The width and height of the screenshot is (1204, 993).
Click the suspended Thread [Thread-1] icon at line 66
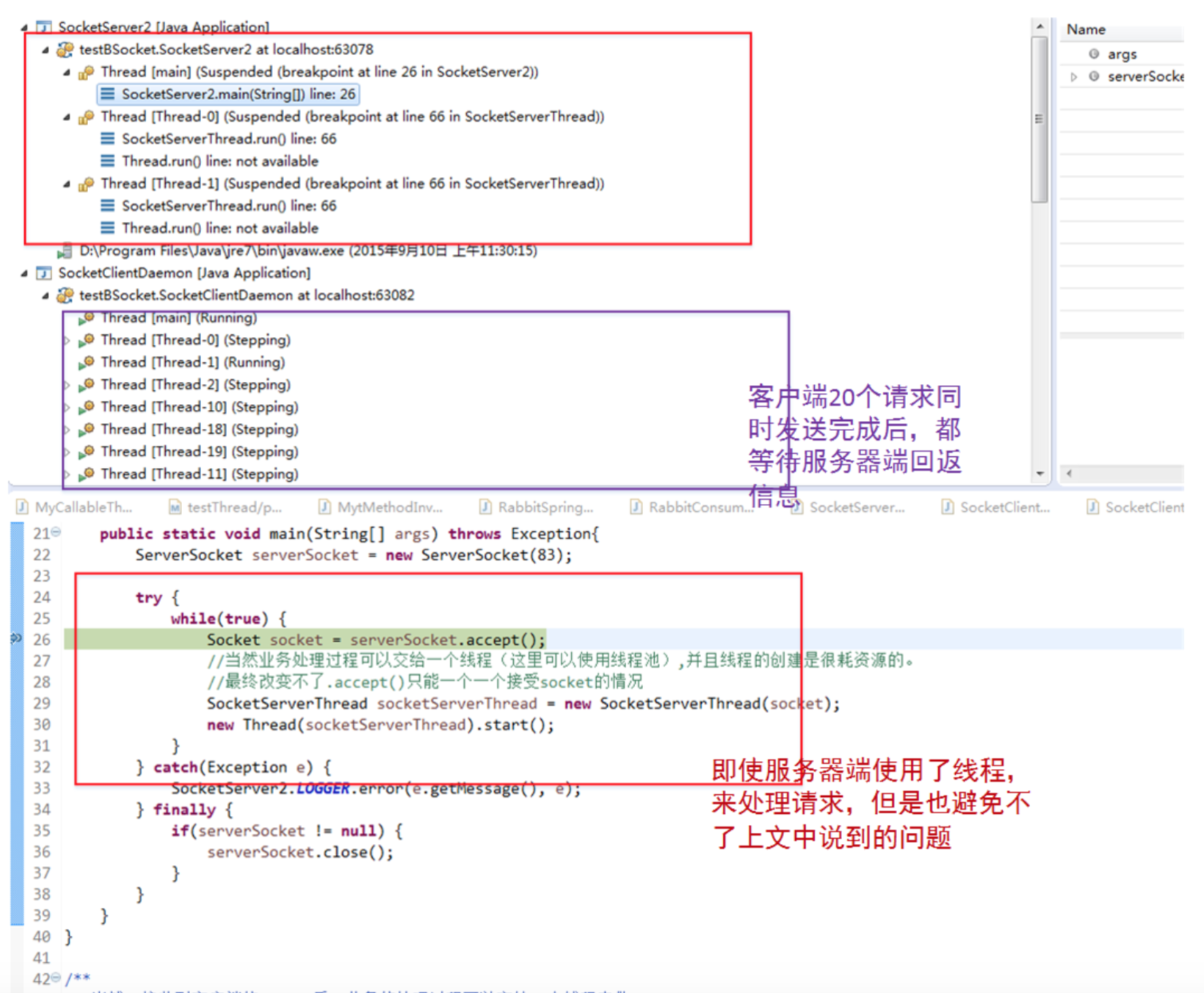(x=87, y=184)
